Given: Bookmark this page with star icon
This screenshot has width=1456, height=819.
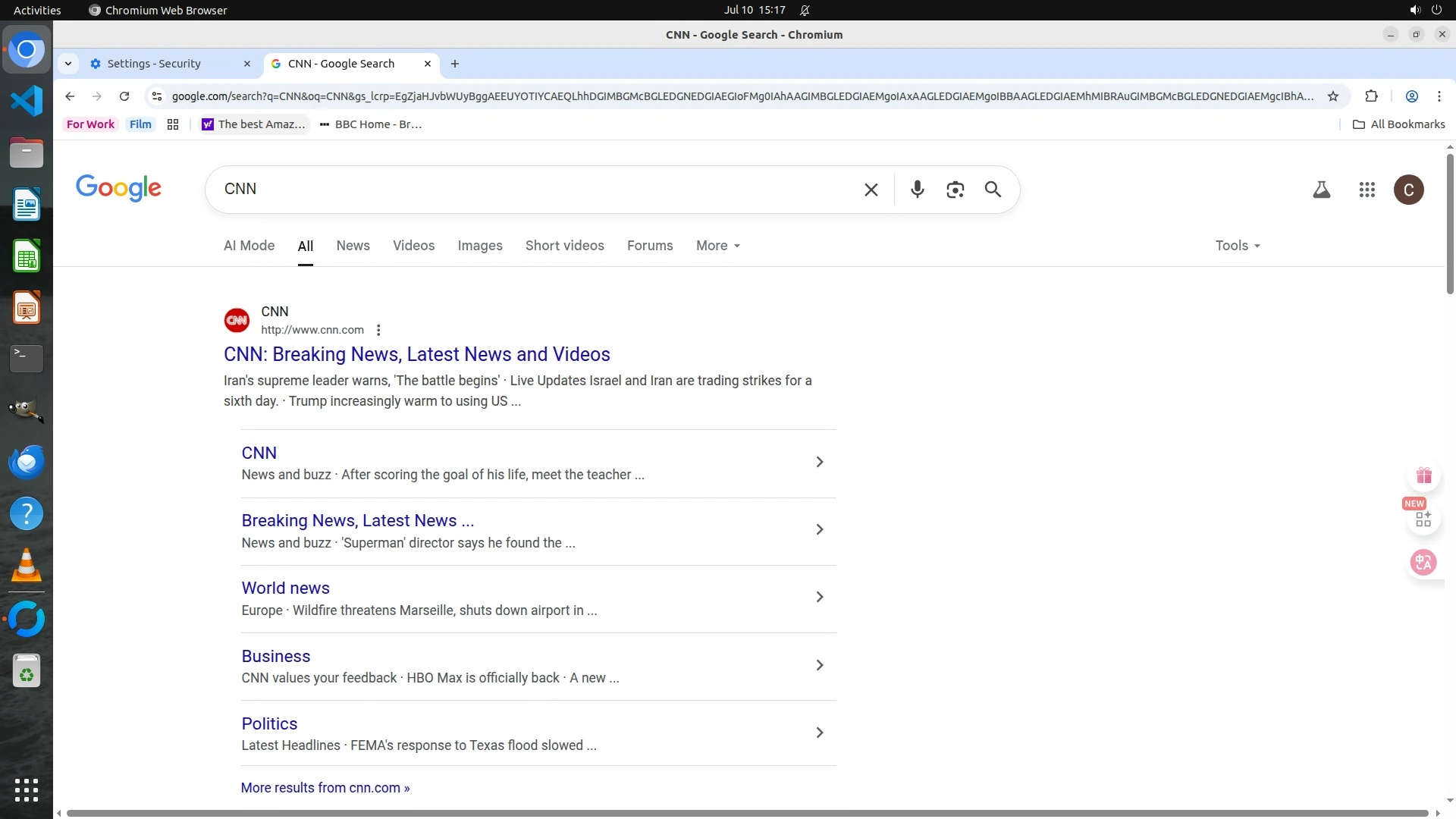Looking at the screenshot, I should pos(1332,96).
